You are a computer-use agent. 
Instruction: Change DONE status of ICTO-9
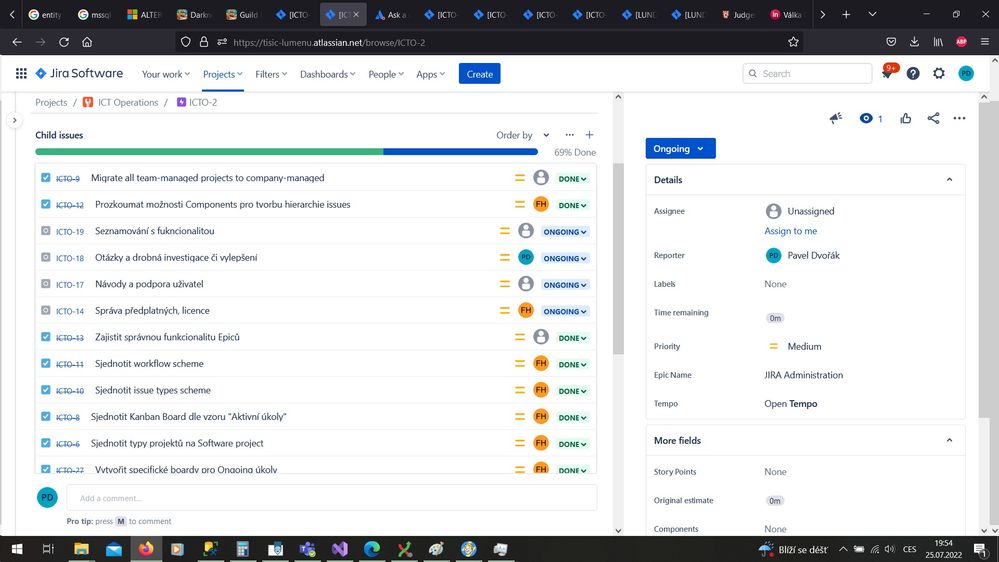pos(572,179)
